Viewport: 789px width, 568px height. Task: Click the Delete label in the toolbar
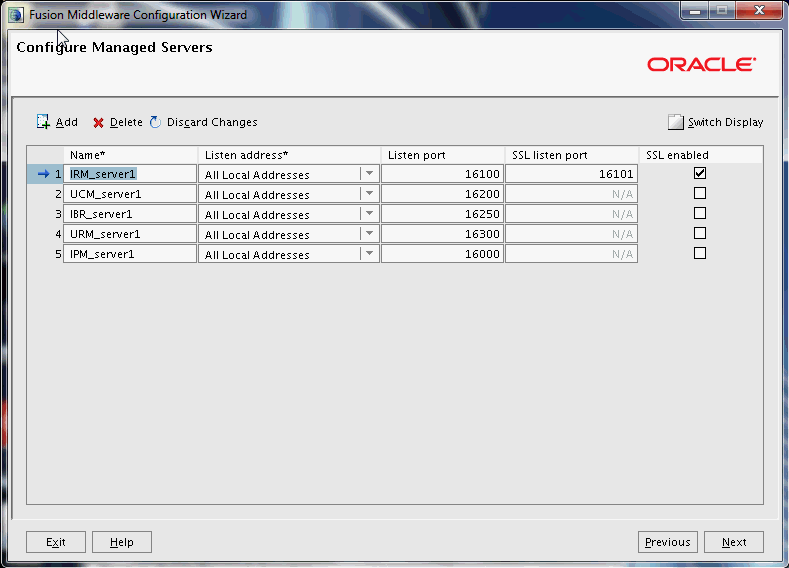[x=126, y=122]
